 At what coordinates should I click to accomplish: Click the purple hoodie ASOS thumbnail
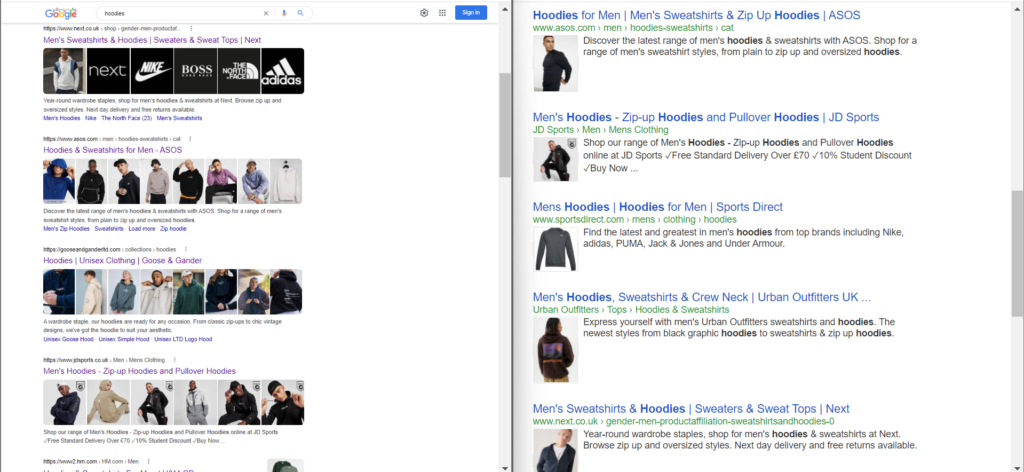point(221,181)
